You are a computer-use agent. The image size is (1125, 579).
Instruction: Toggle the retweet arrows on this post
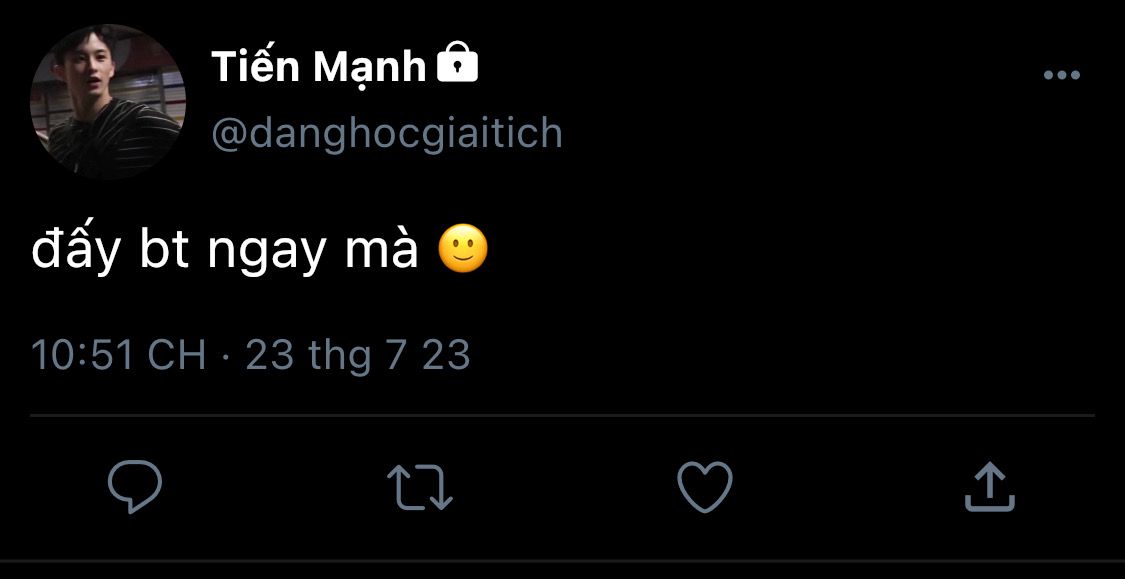[x=420, y=487]
